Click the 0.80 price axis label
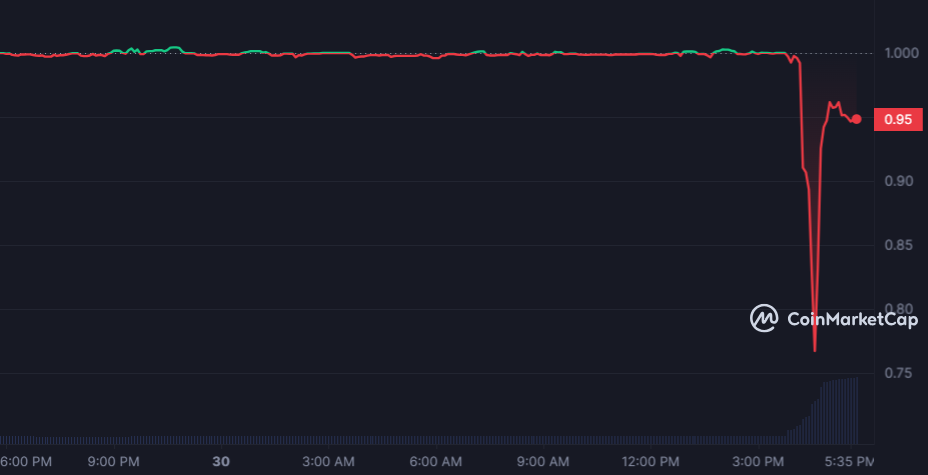Image resolution: width=928 pixels, height=475 pixels. point(897,309)
